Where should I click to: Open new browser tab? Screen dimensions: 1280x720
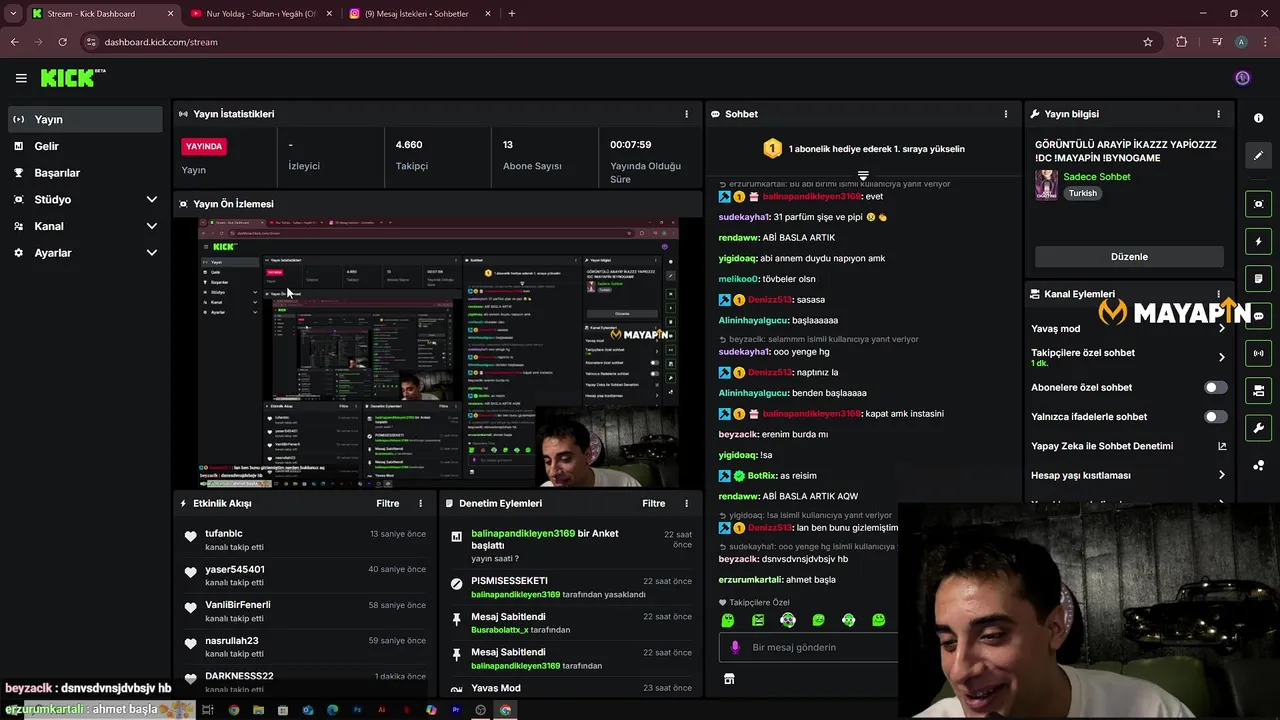pos(512,14)
